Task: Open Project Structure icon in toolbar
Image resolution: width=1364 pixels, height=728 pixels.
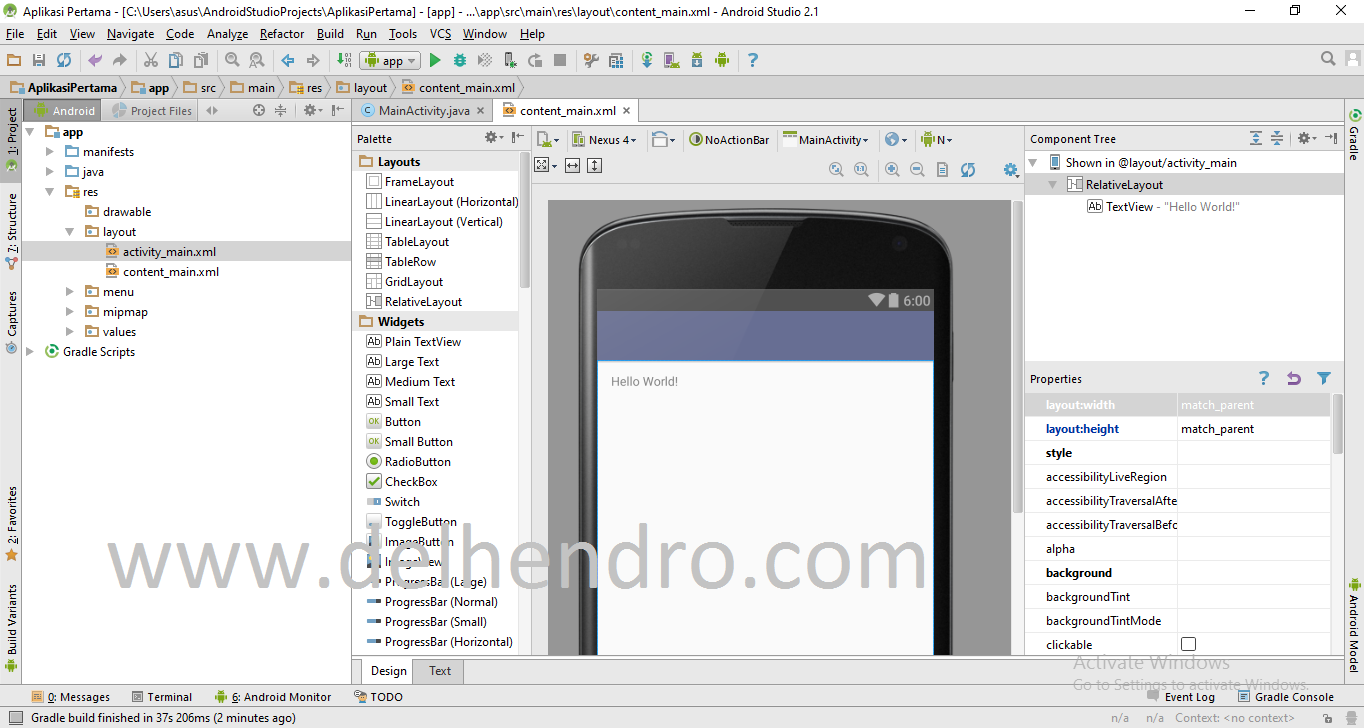Action: 616,60
